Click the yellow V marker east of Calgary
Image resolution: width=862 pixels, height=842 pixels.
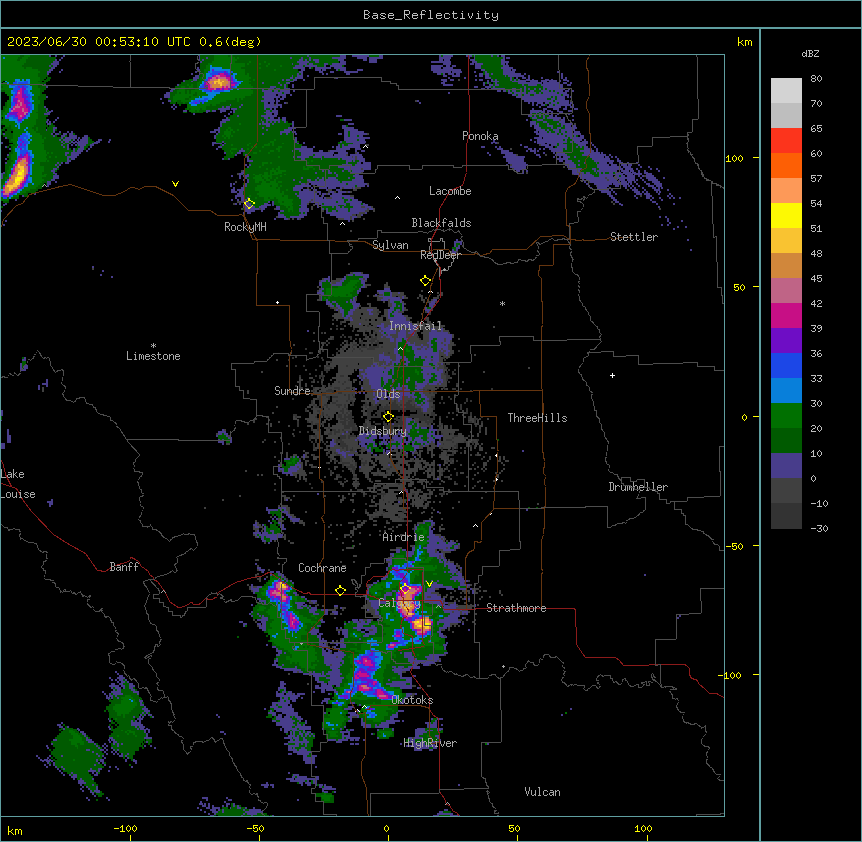point(429,584)
